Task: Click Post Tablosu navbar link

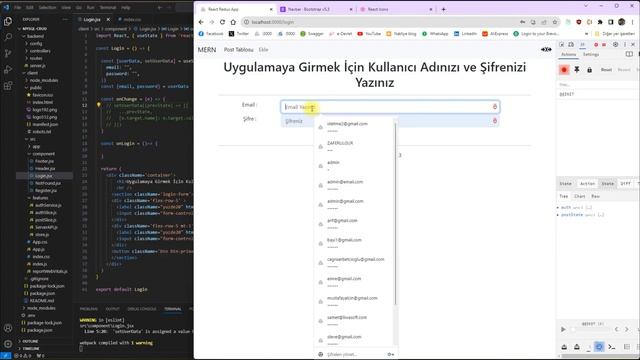Action: (238, 50)
